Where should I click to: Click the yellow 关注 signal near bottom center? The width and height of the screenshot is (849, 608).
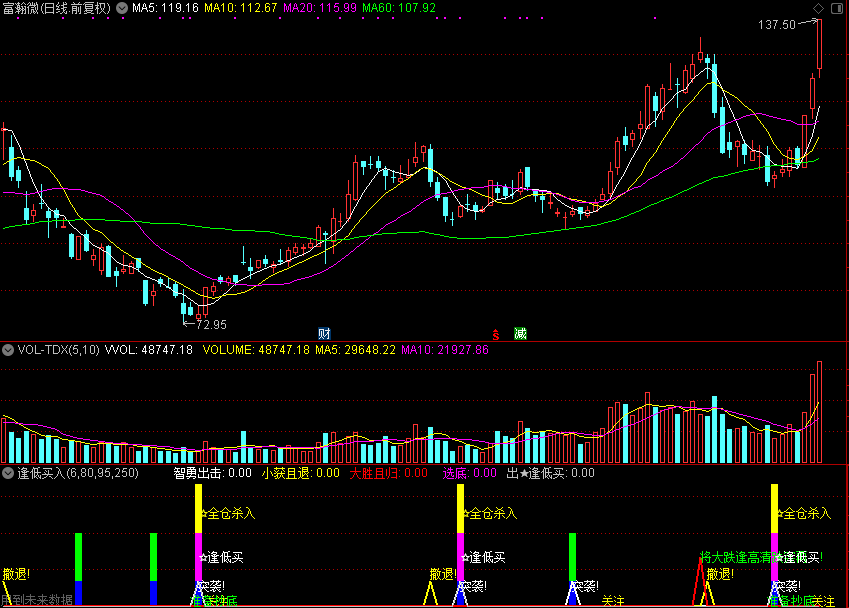[x=613, y=602]
